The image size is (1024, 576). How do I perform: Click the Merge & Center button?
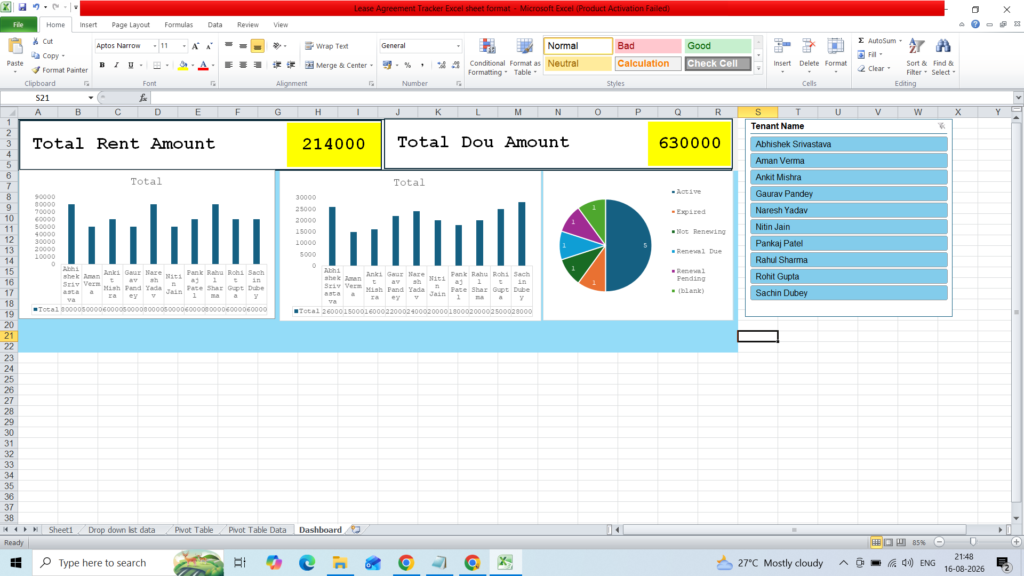click(339, 65)
